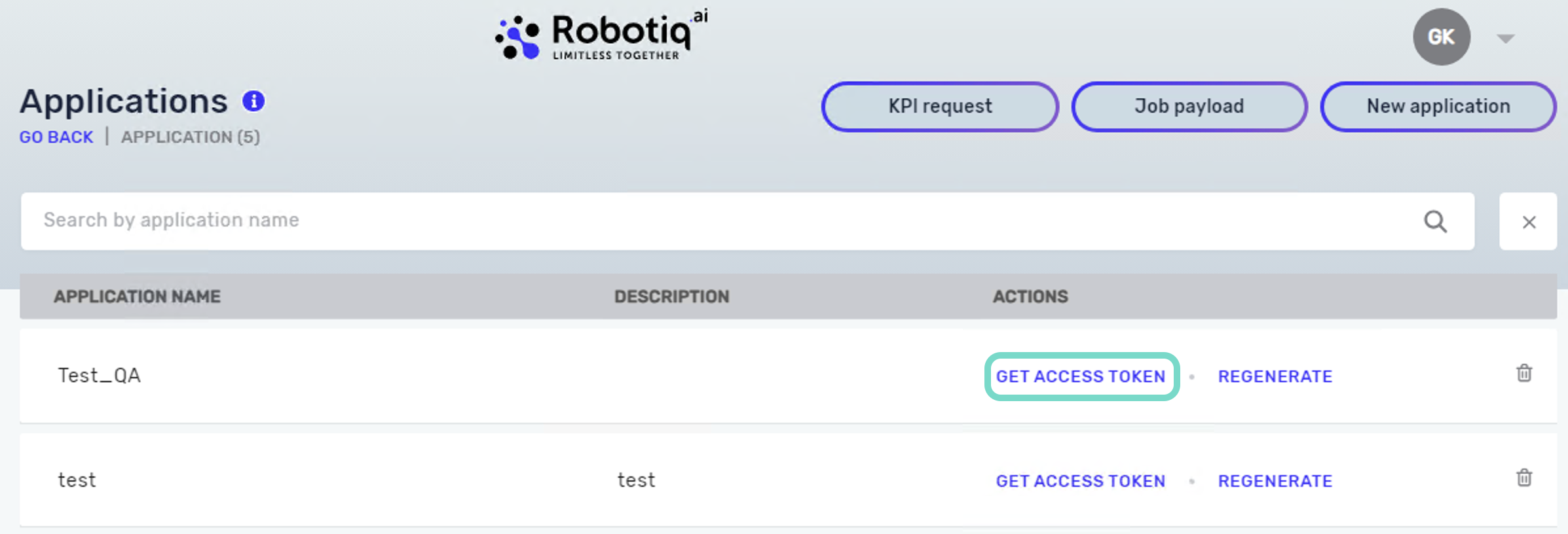Click the search magnifier icon

[1435, 221]
